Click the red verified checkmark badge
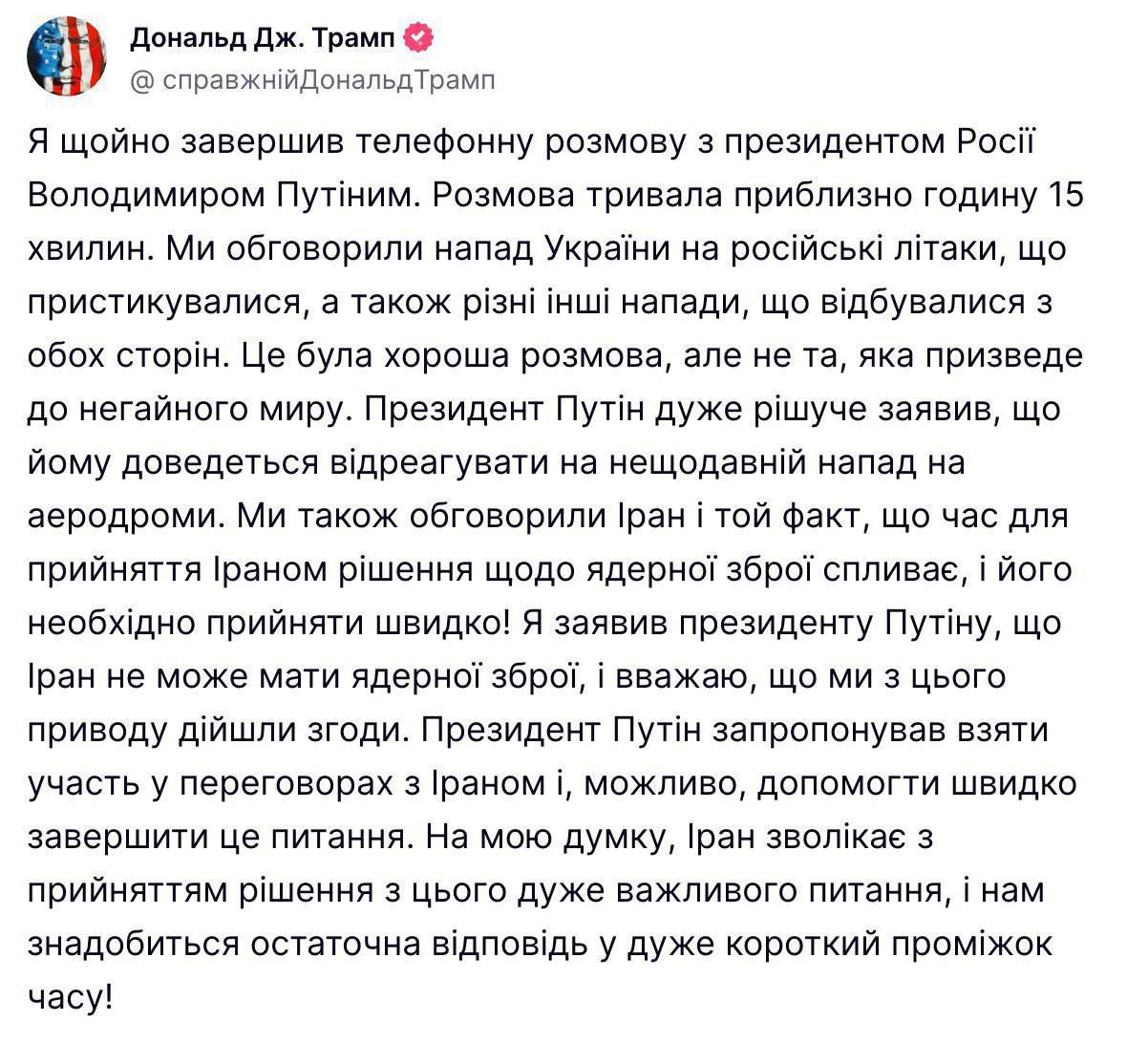This screenshot has width=1148, height=1043. pos(418,39)
